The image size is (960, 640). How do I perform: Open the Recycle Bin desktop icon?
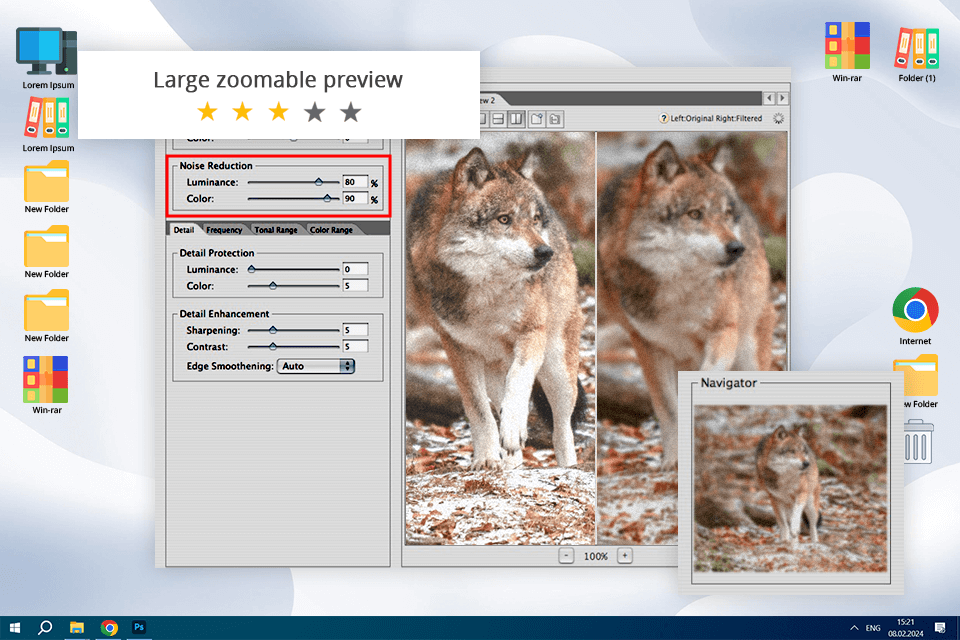pos(918,442)
